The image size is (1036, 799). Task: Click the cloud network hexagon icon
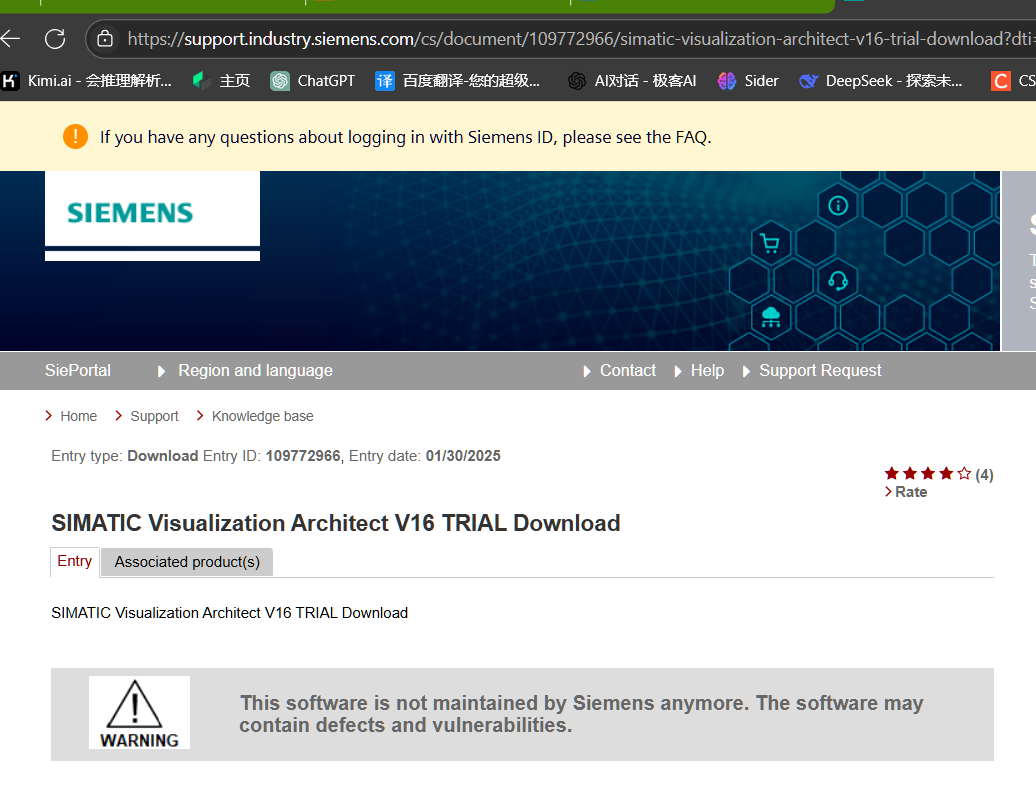coord(770,318)
